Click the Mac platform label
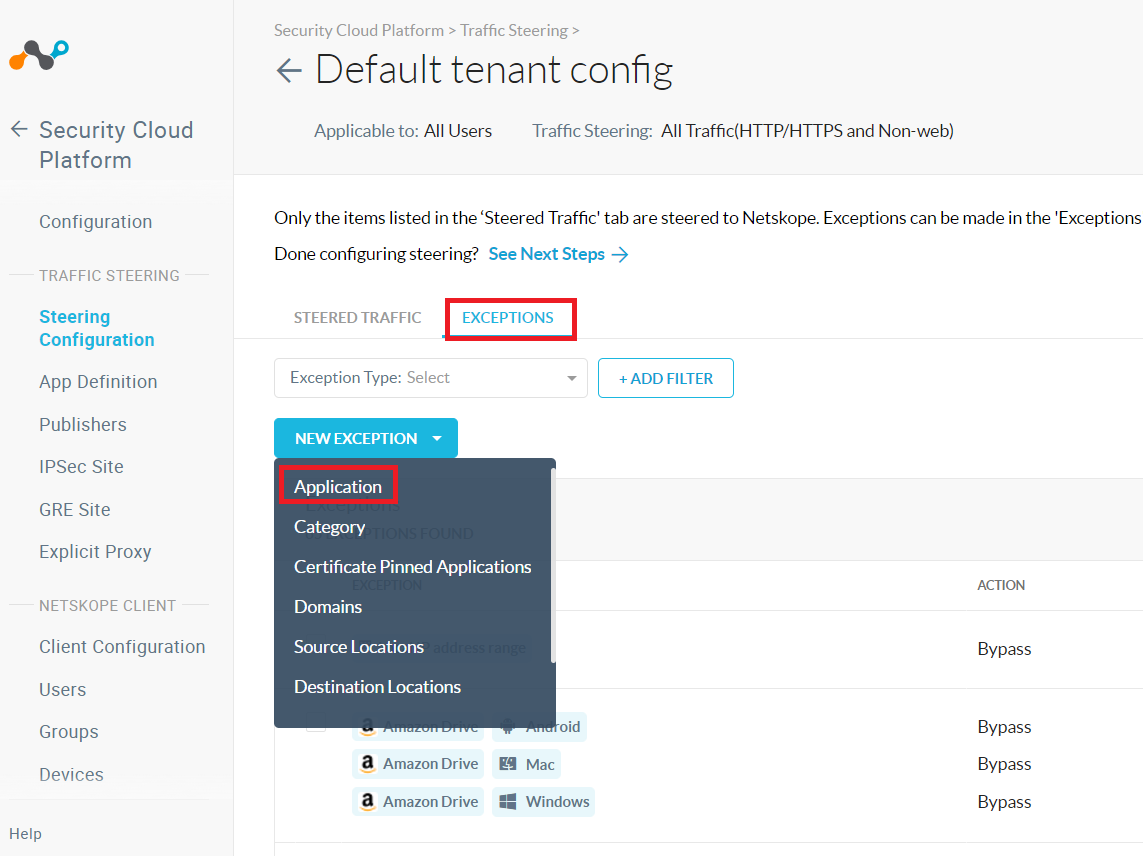This screenshot has width=1143, height=856. (x=539, y=764)
